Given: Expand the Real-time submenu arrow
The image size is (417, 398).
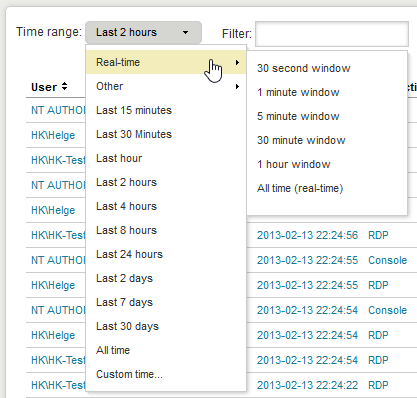Looking at the screenshot, I should [237, 62].
